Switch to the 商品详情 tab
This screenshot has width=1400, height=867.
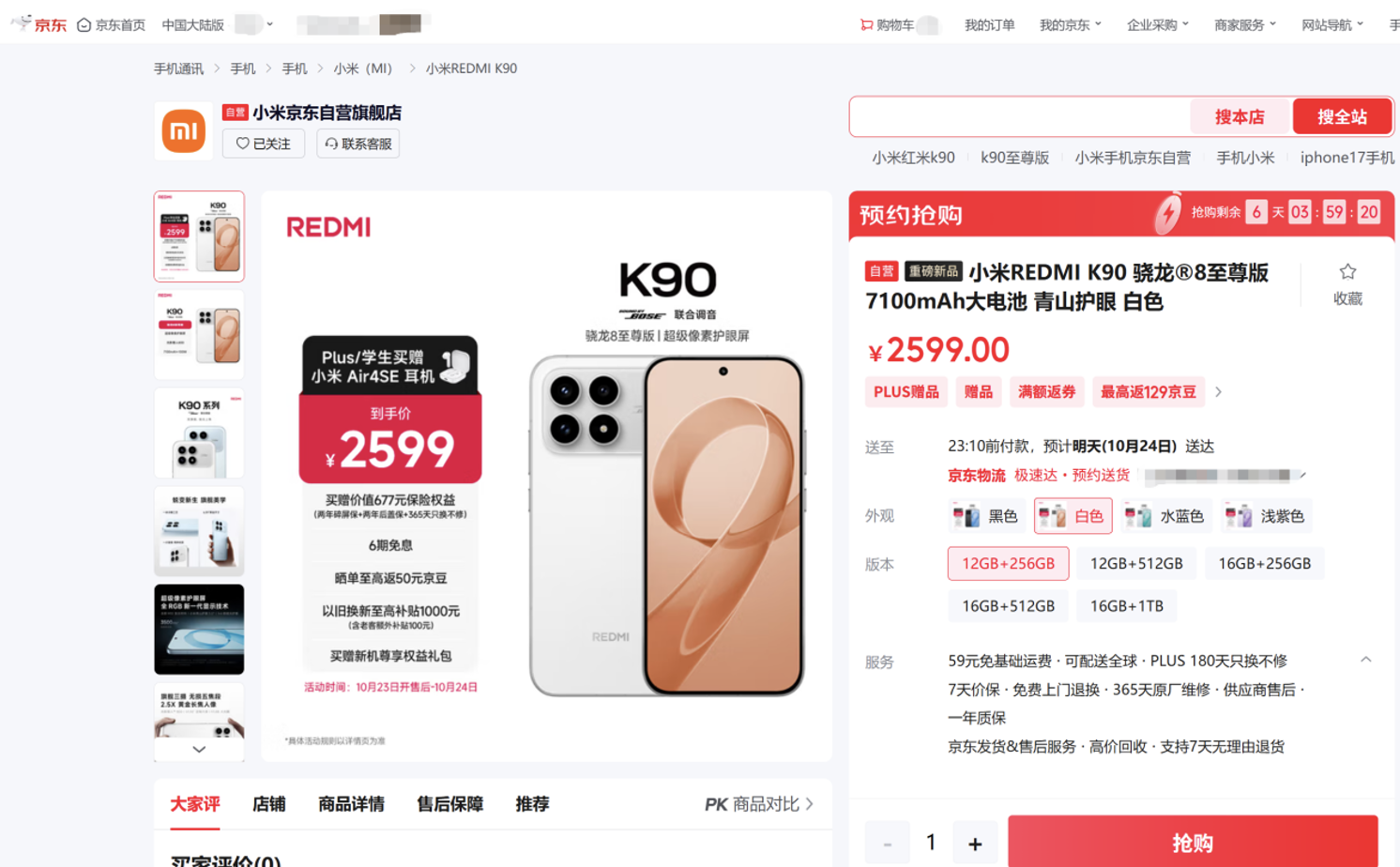click(x=351, y=804)
